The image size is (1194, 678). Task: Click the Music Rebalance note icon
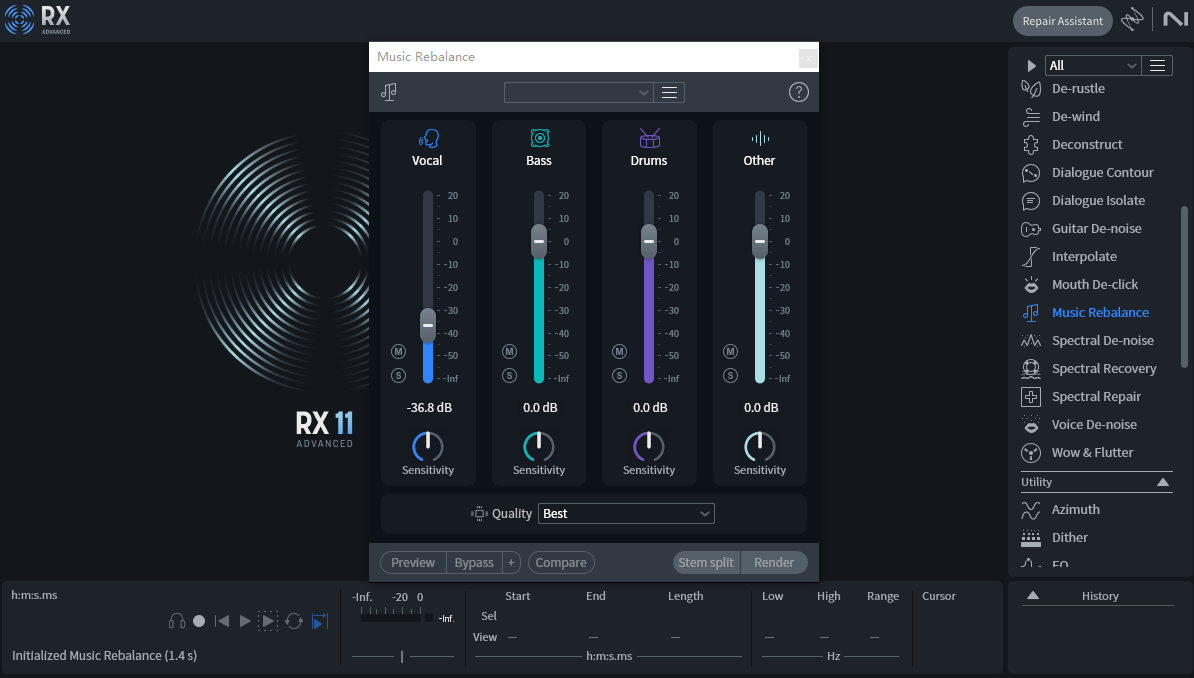click(388, 92)
